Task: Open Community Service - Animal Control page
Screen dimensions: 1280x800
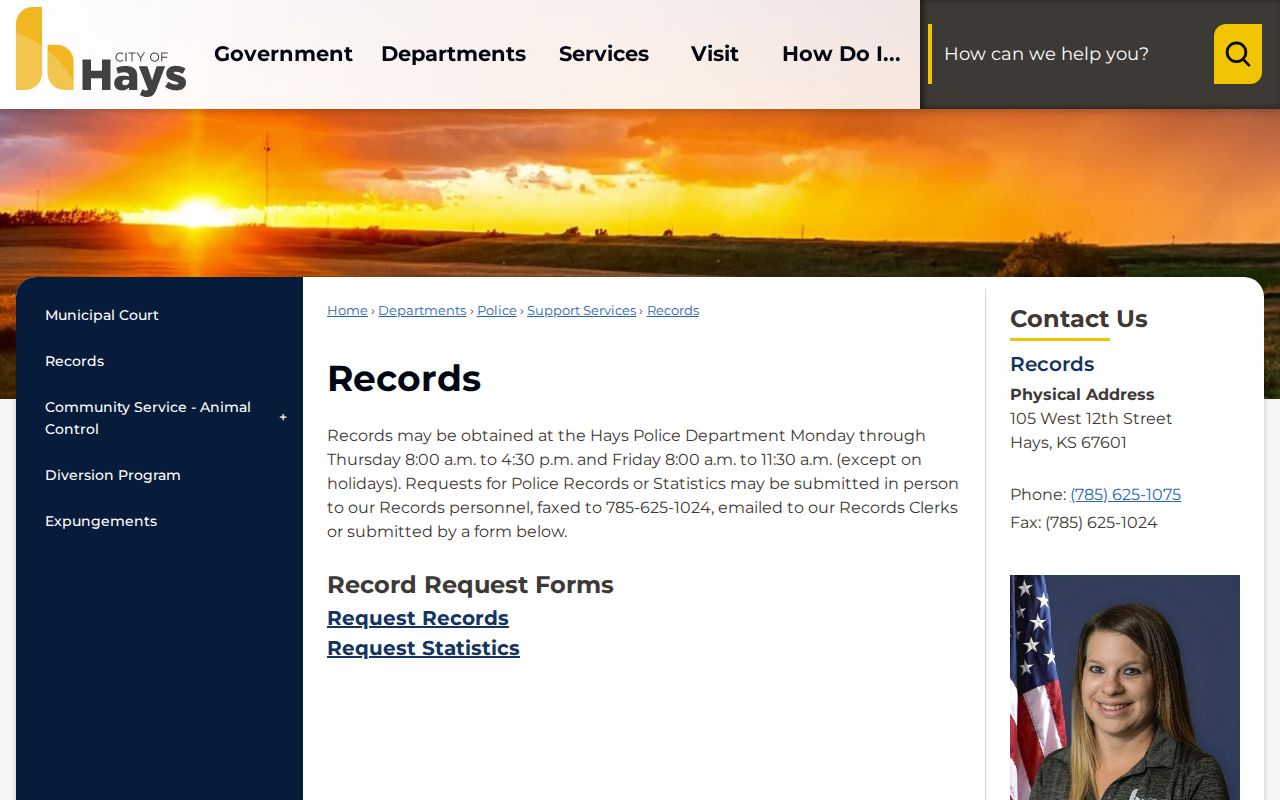Action: (150, 418)
